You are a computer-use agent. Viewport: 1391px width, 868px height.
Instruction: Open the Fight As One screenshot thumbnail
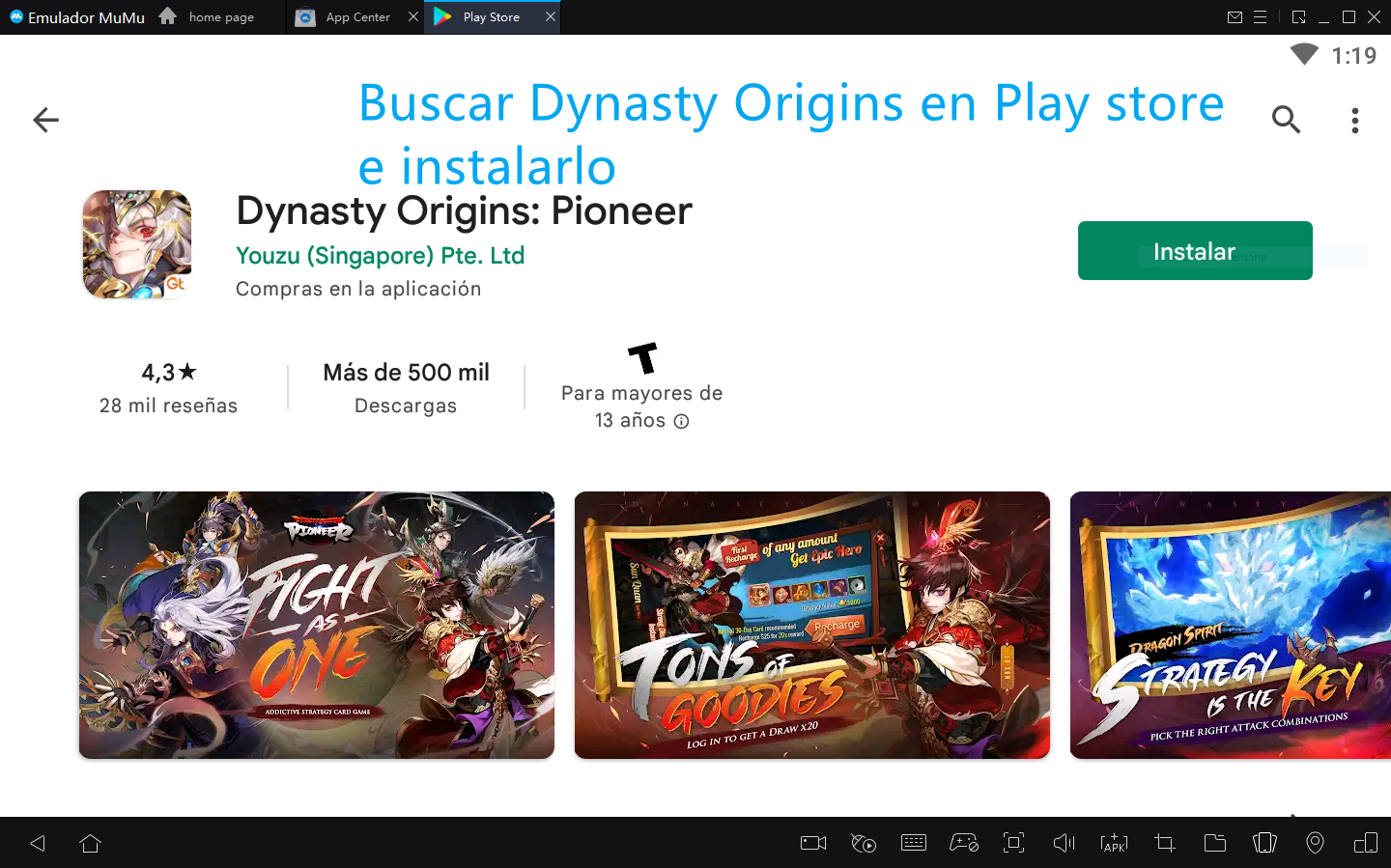click(317, 625)
